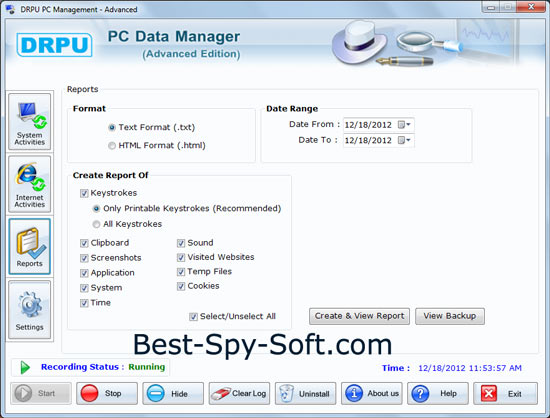The image size is (550, 418).
Task: Click the red Stop recording icon
Action: (x=89, y=393)
